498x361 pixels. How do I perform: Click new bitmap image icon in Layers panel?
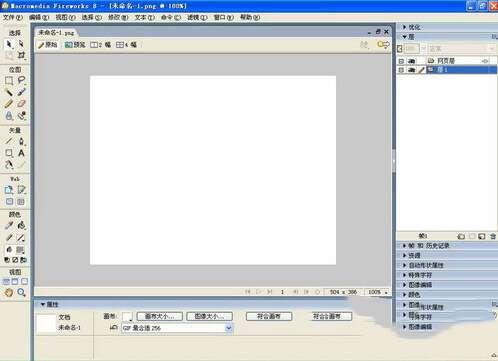[482, 236]
